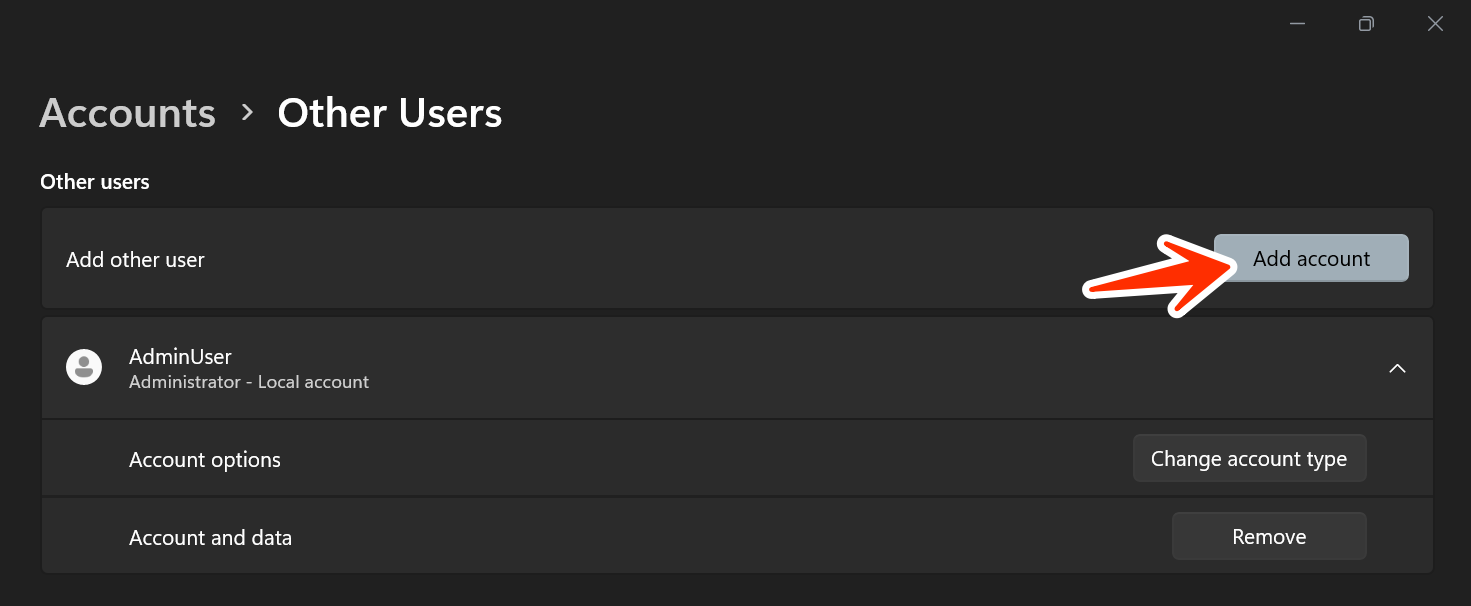The image size is (1471, 606).
Task: Go back to the Accounts breadcrumb
Action: 127,113
